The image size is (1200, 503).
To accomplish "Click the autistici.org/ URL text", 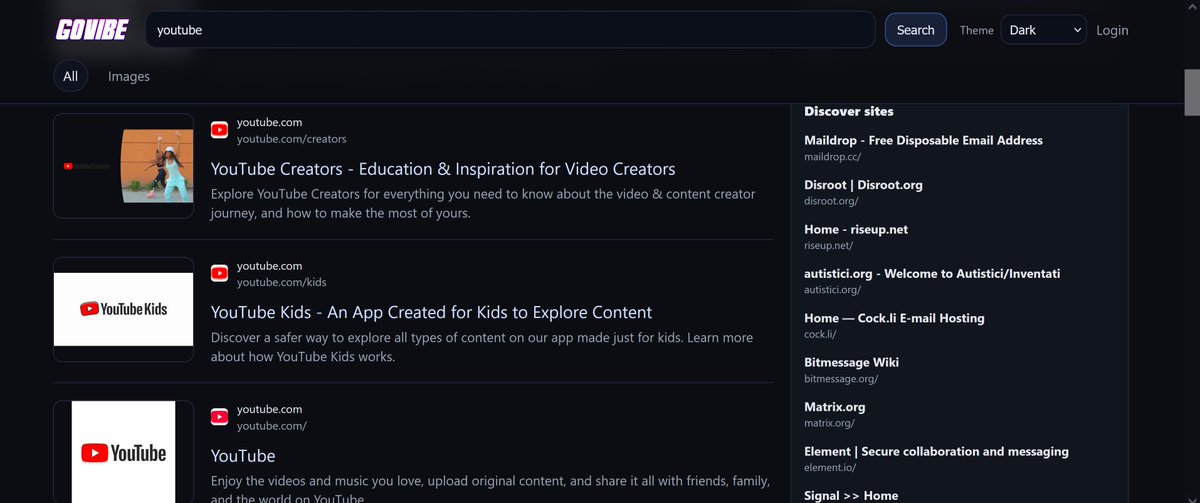I will tap(832, 290).
